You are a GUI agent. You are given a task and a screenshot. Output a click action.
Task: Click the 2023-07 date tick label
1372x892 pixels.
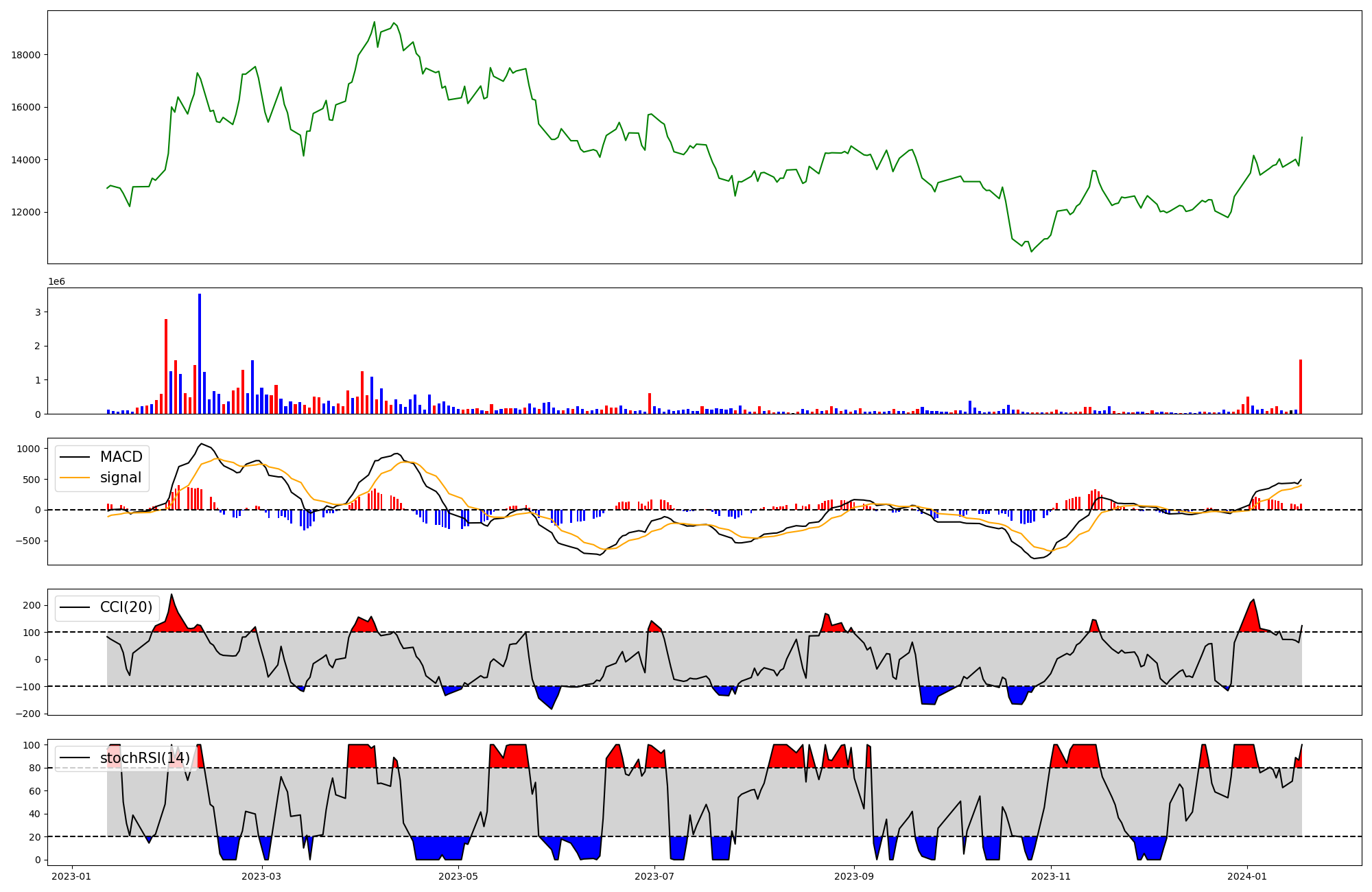coord(654,876)
